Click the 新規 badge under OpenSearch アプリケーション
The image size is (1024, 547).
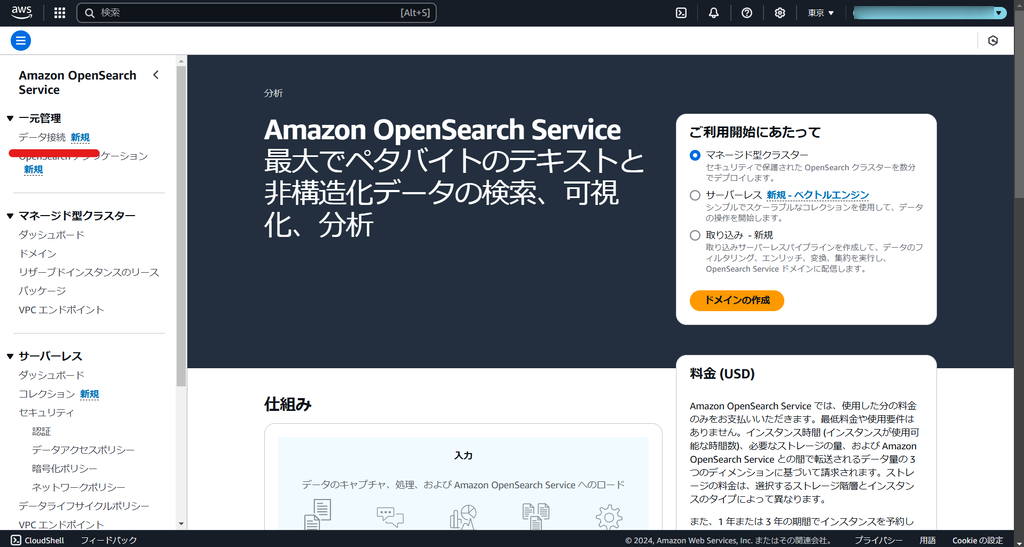click(x=33, y=169)
